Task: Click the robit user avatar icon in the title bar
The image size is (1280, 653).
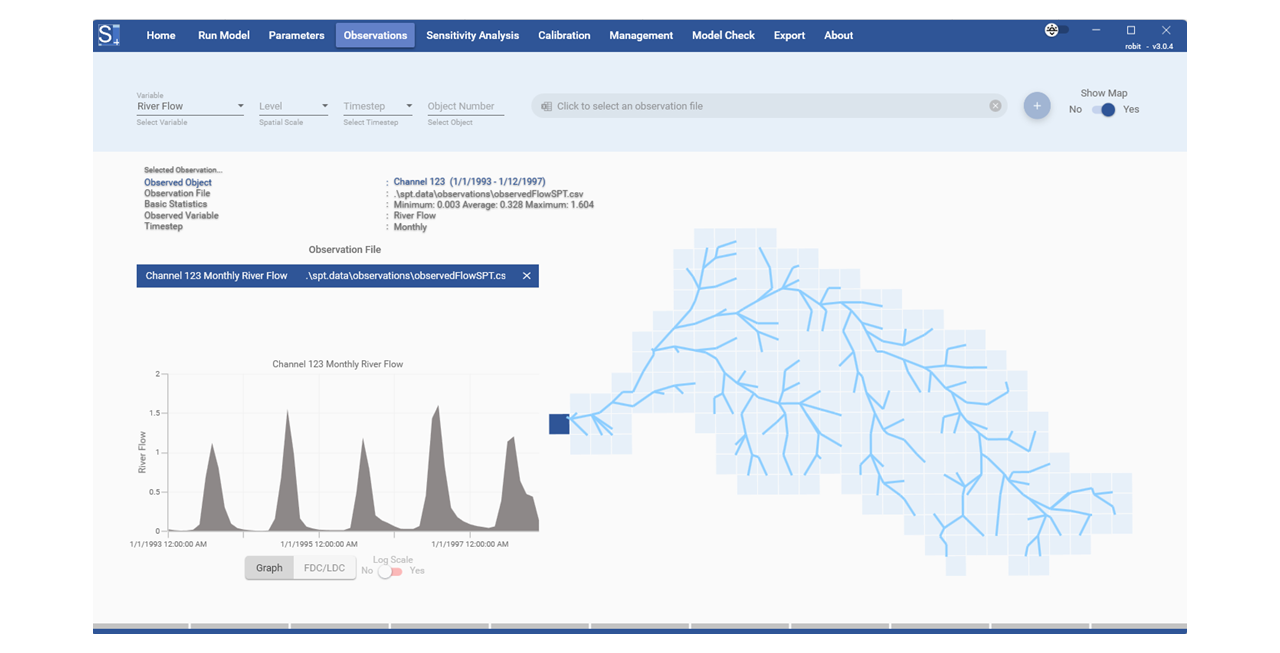Action: (1050, 30)
